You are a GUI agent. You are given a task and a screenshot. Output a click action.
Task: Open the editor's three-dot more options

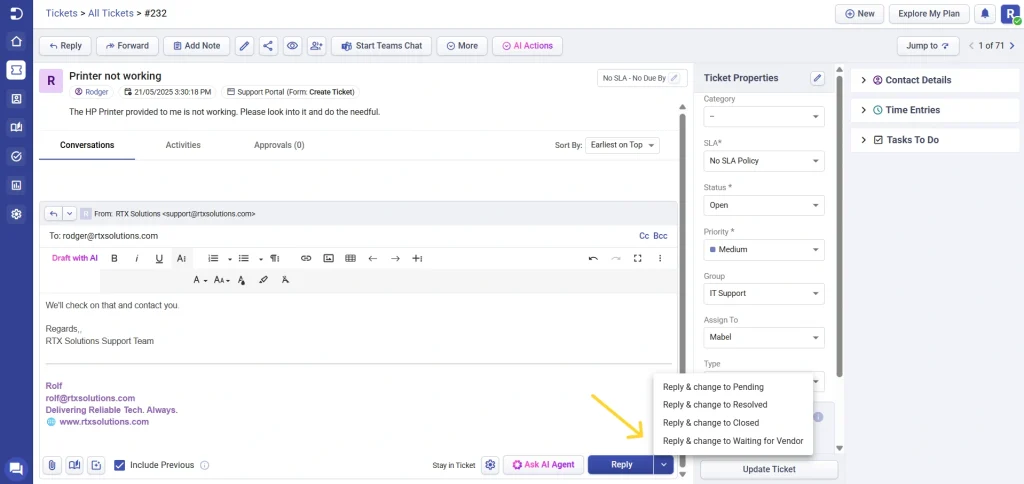(660, 259)
